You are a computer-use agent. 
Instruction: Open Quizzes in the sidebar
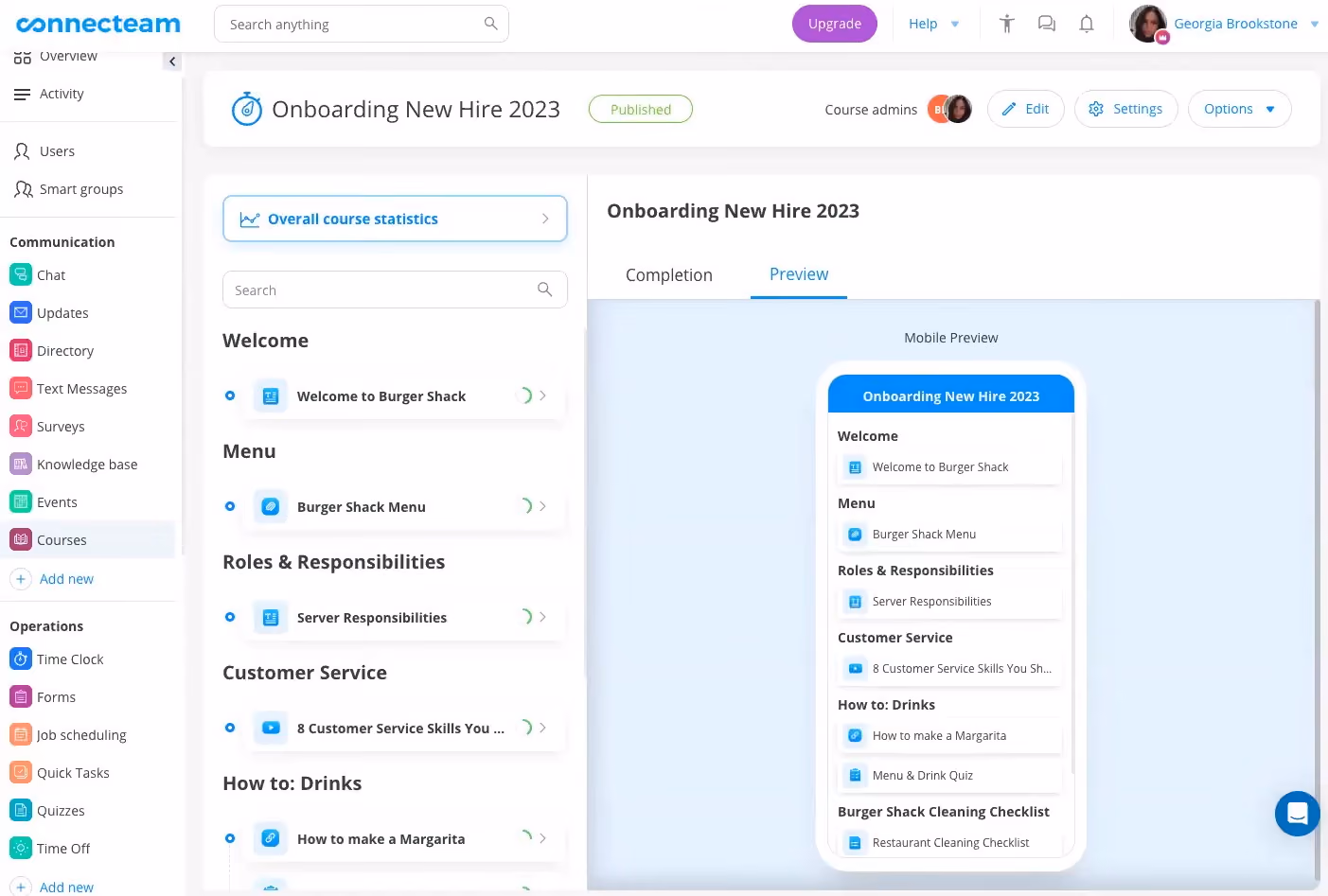(x=61, y=811)
